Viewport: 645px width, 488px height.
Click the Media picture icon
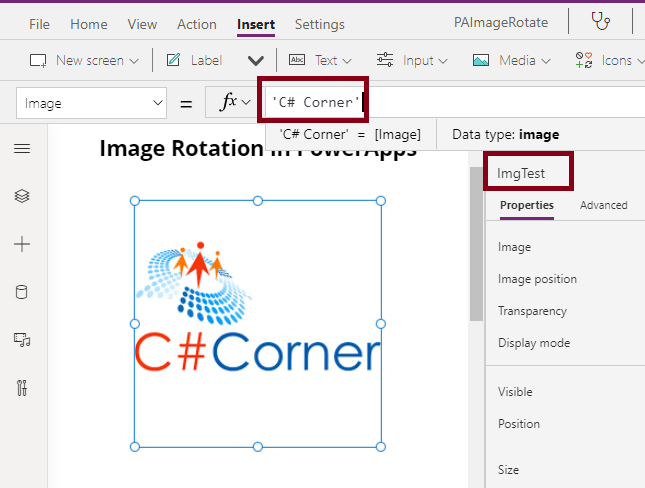pyautogui.click(x=481, y=60)
